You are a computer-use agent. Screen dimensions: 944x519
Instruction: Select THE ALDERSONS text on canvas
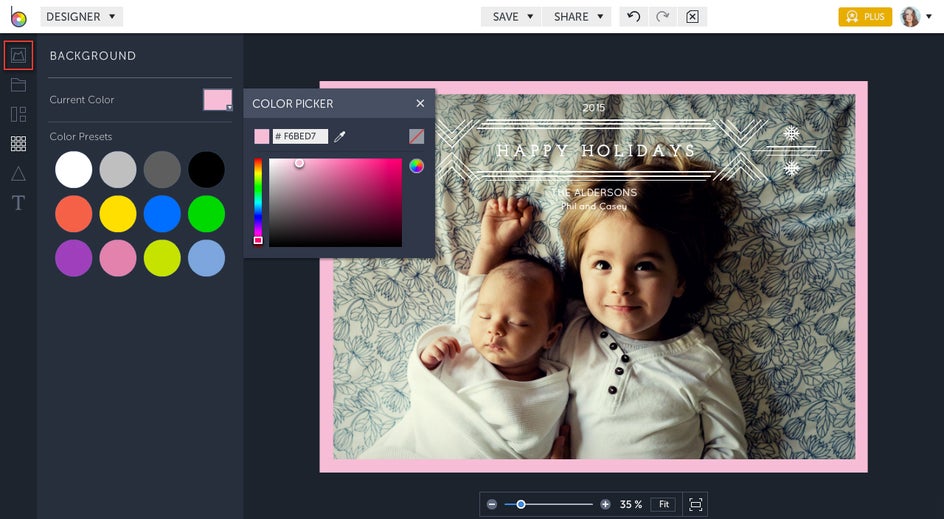click(x=594, y=193)
